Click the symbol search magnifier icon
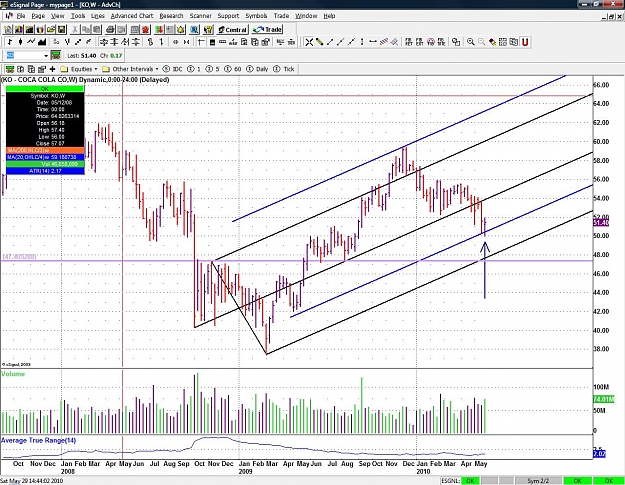The image size is (625, 485). tap(194, 29)
